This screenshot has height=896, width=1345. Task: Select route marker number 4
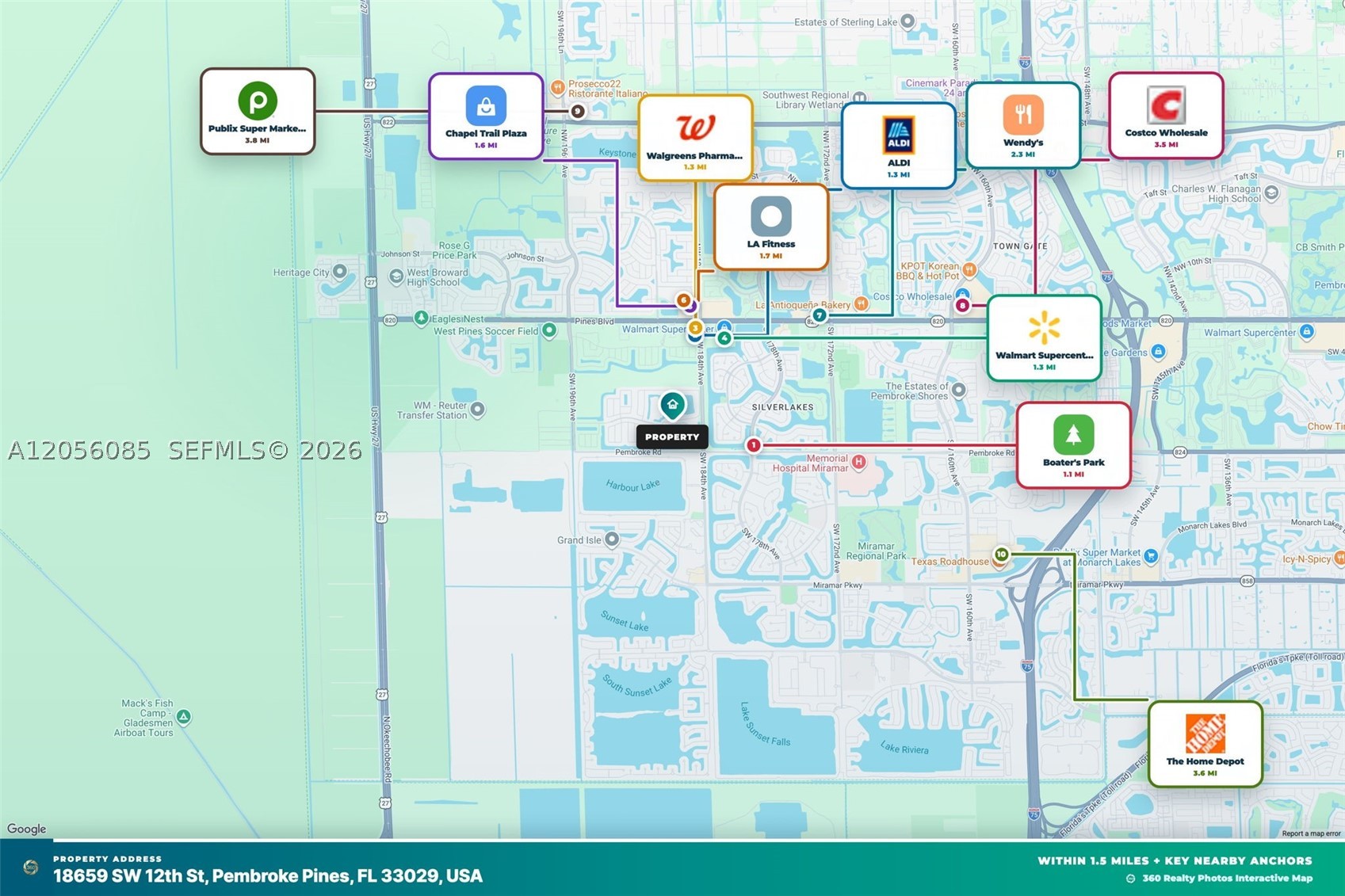tap(724, 338)
